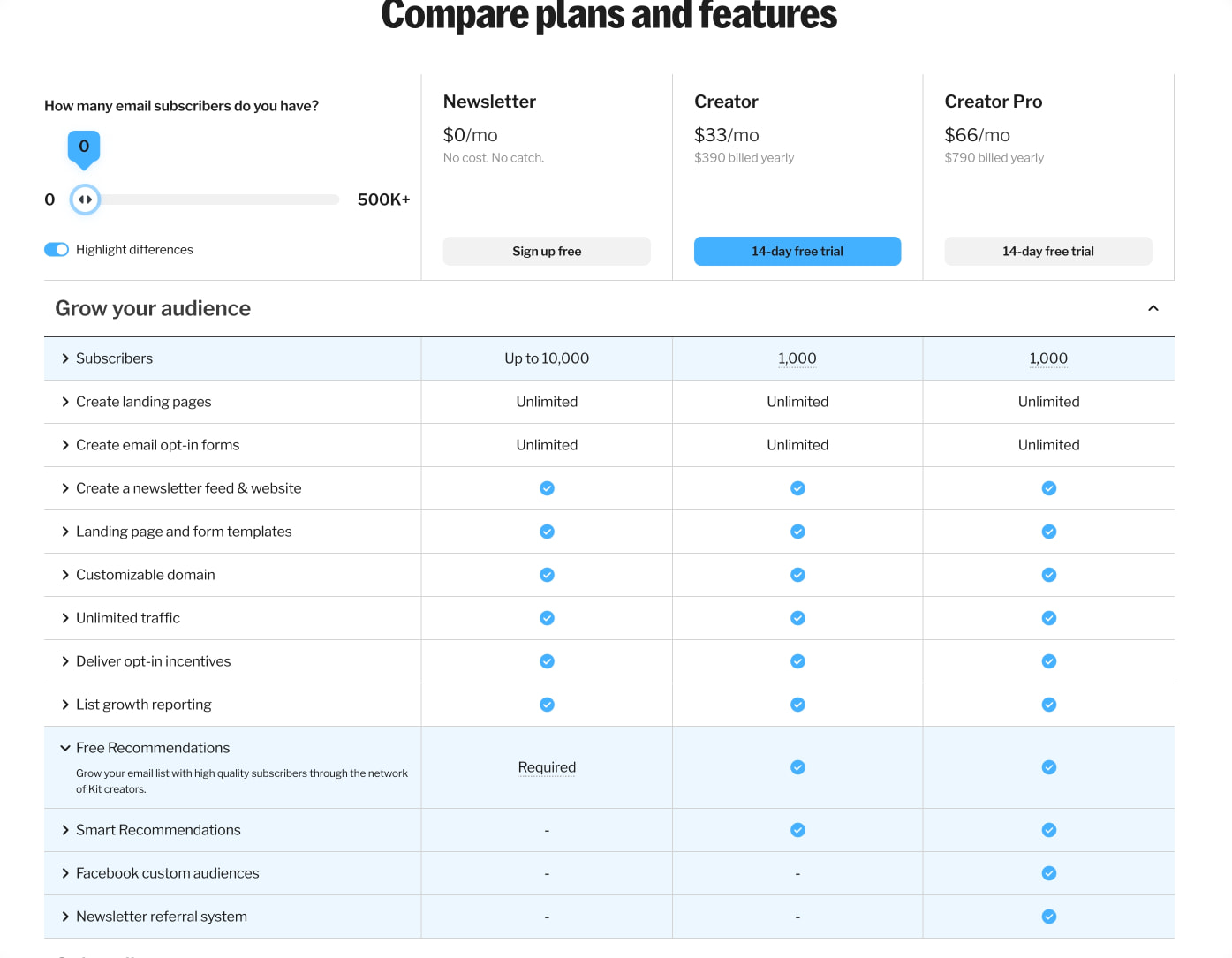The image size is (1232, 958).
Task: Click the Creator Pro checkmark for Smart Recommendations
Action: point(1048,830)
